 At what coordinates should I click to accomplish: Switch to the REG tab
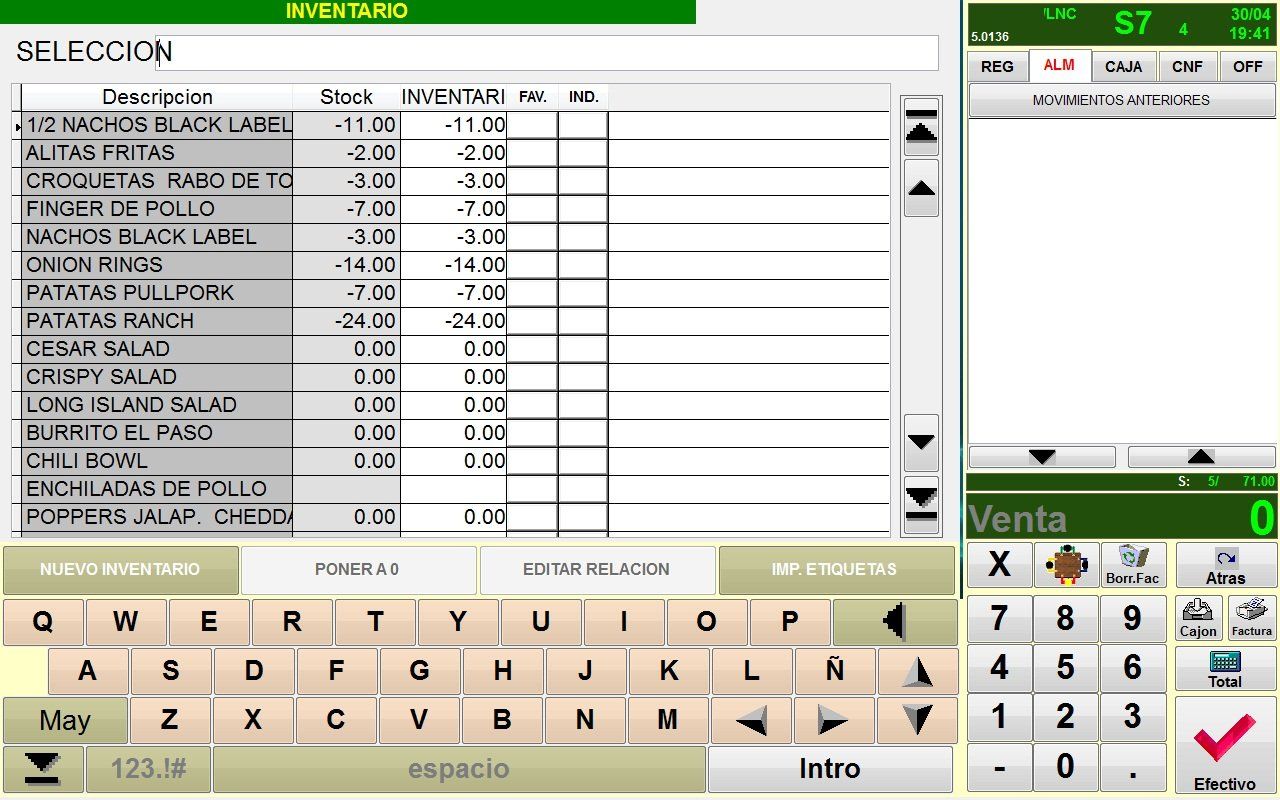(997, 67)
